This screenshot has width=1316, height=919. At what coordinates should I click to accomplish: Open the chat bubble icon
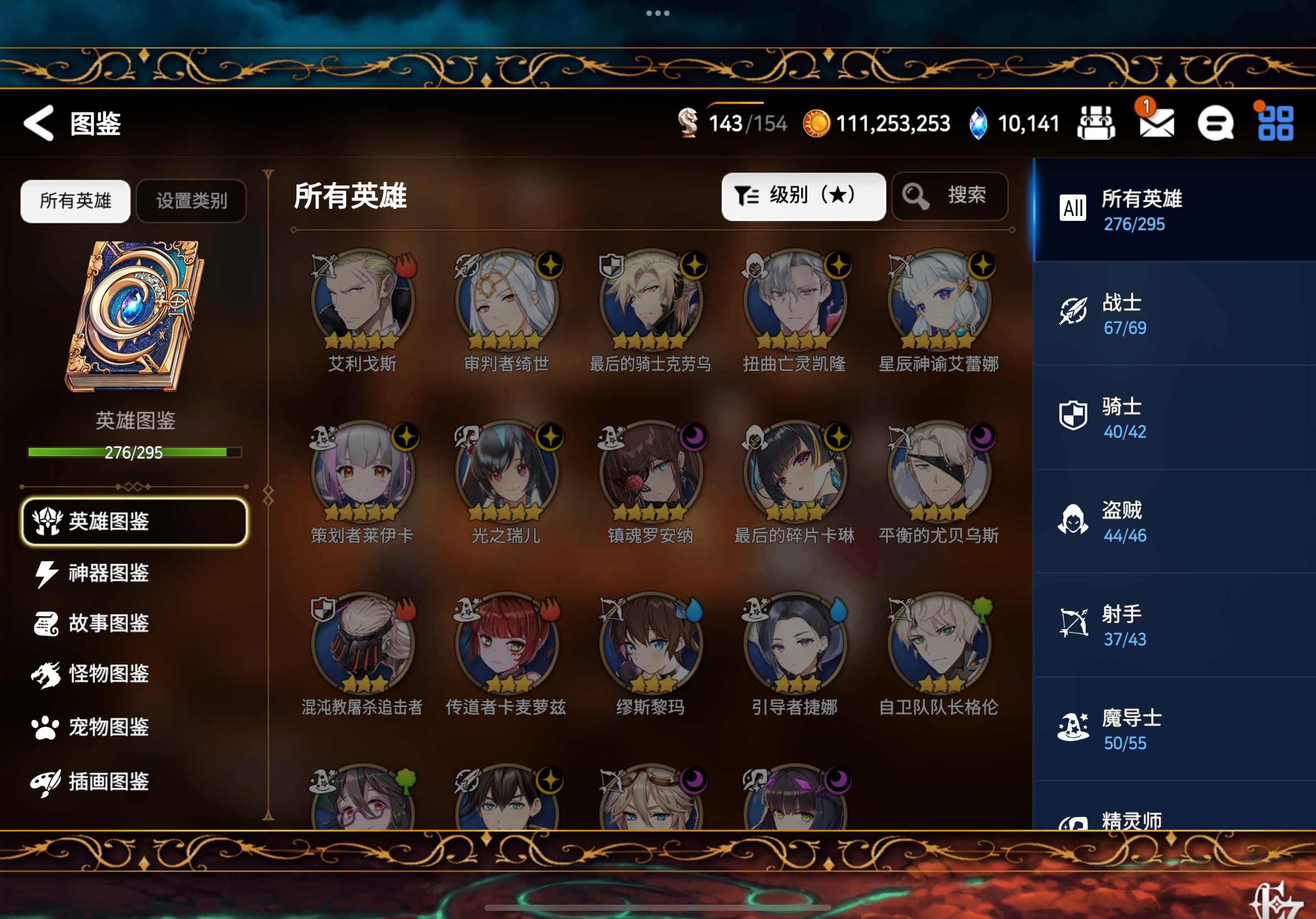1216,123
